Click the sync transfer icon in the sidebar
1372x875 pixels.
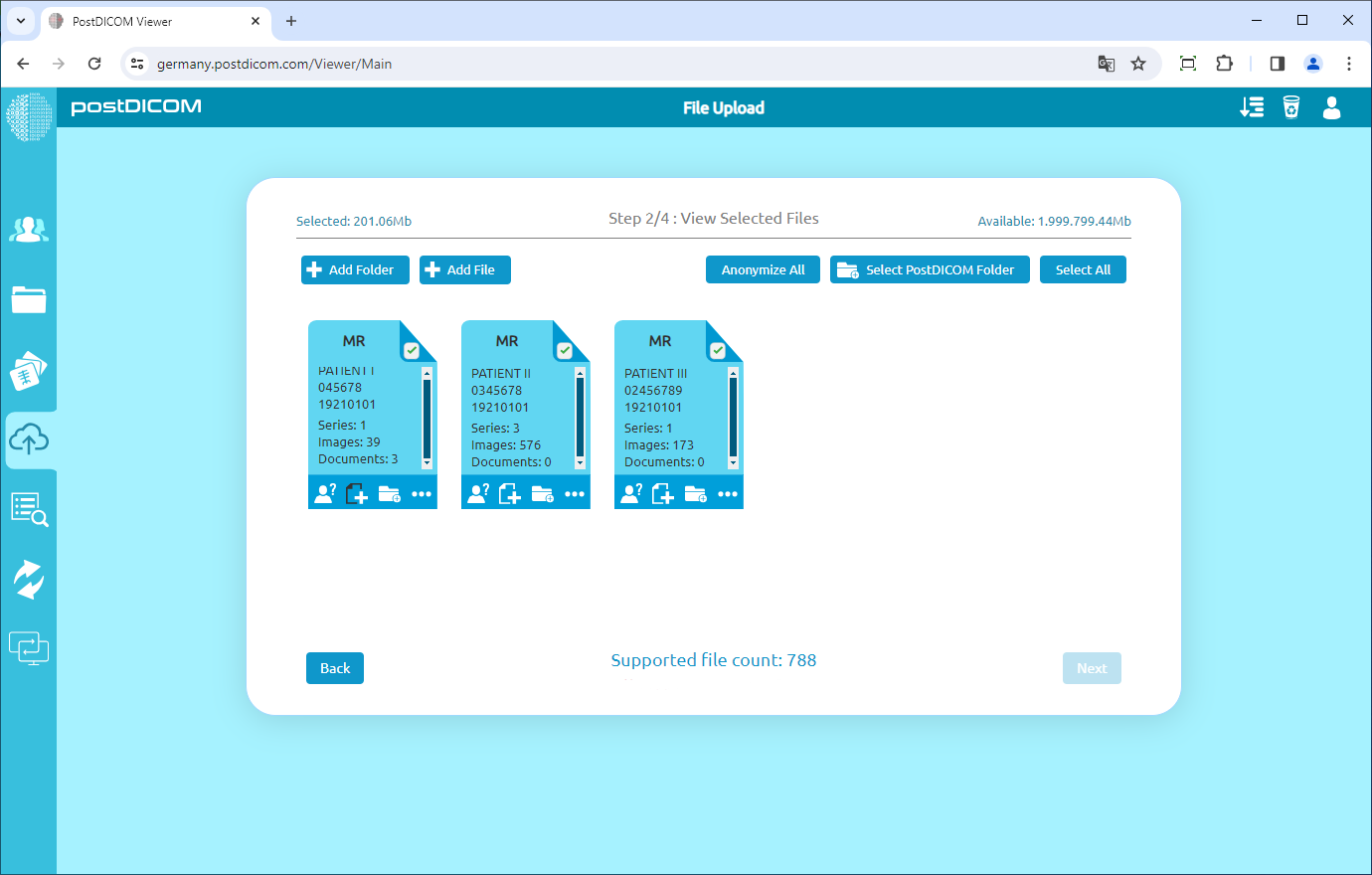pos(29,578)
